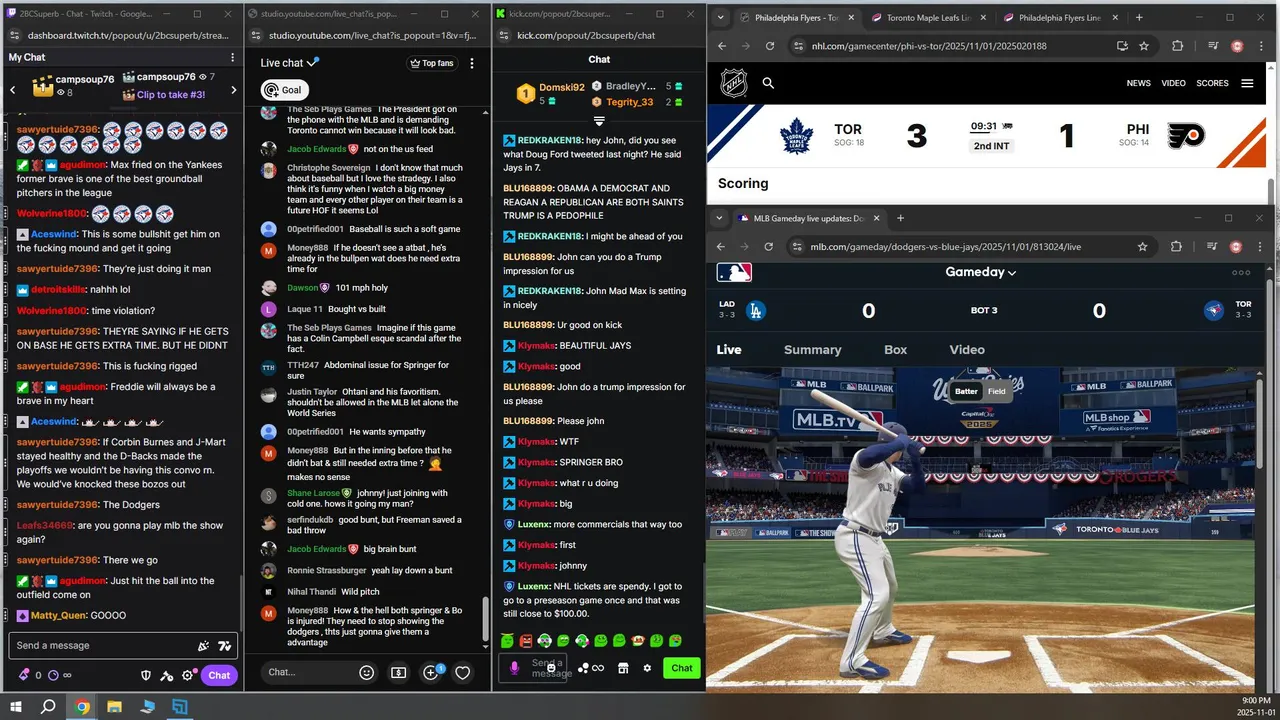Toggle Gameday view to Batter
Image resolution: width=1280 pixels, height=720 pixels.
pos(966,391)
